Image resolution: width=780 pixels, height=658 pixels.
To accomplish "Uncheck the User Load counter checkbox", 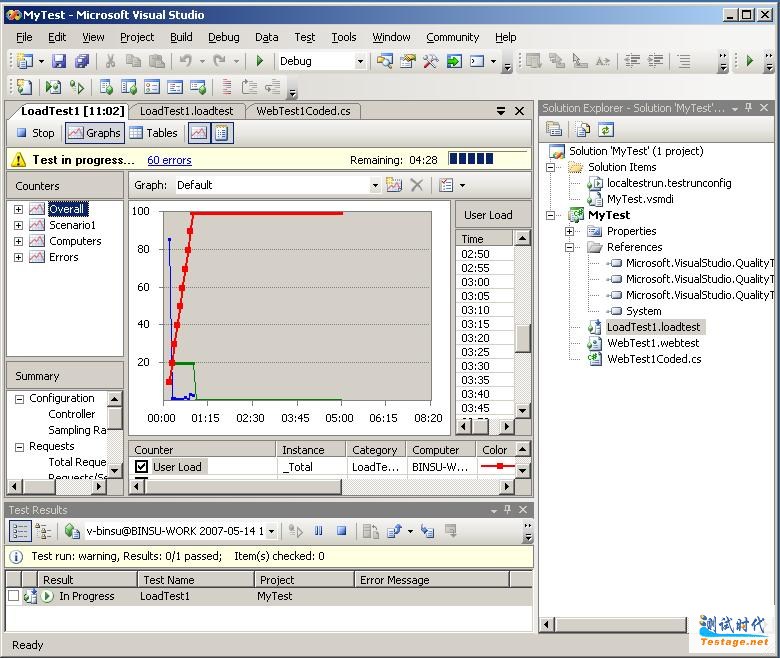I will (141, 467).
